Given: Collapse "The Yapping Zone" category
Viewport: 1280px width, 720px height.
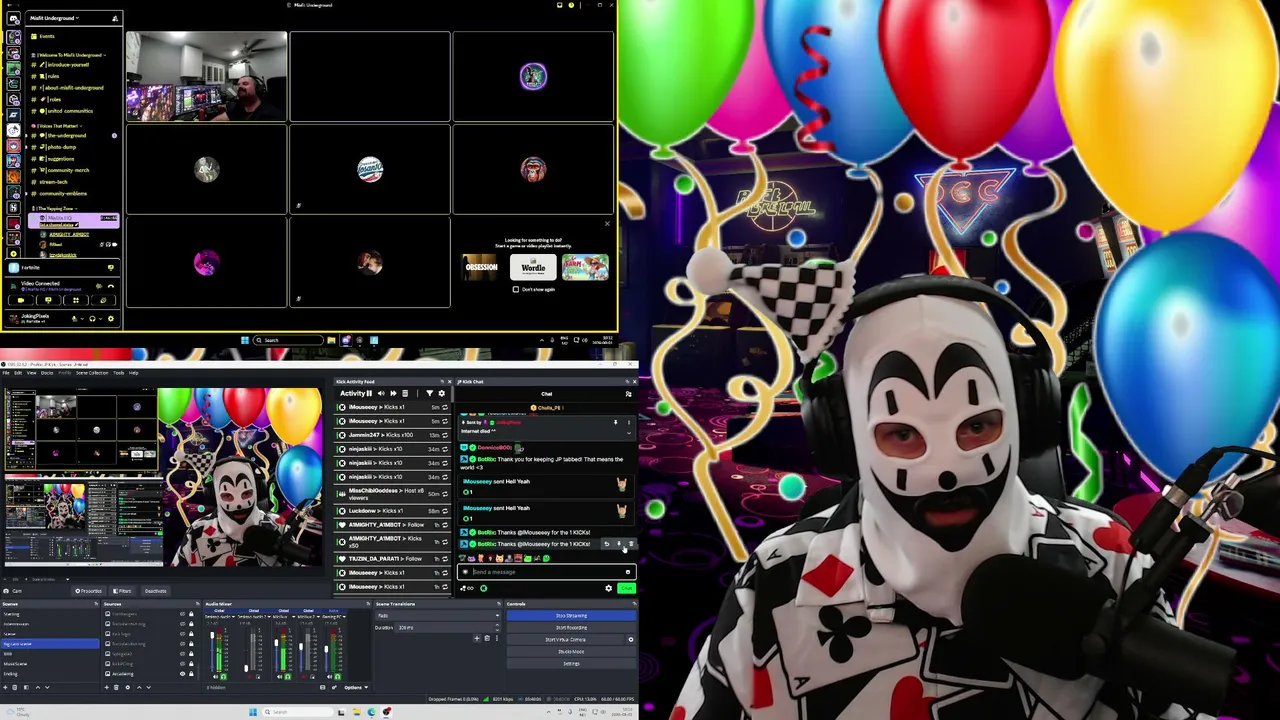Looking at the screenshot, I should 56,208.
